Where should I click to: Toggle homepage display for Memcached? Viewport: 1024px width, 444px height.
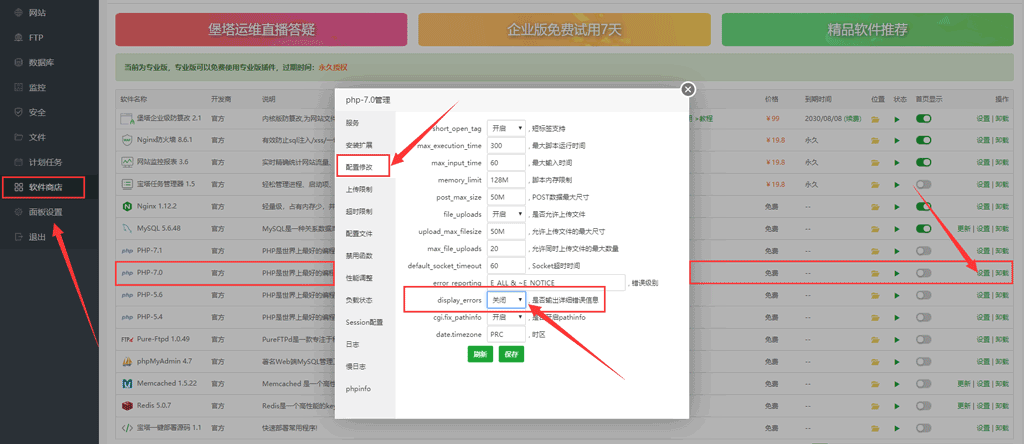click(x=923, y=384)
